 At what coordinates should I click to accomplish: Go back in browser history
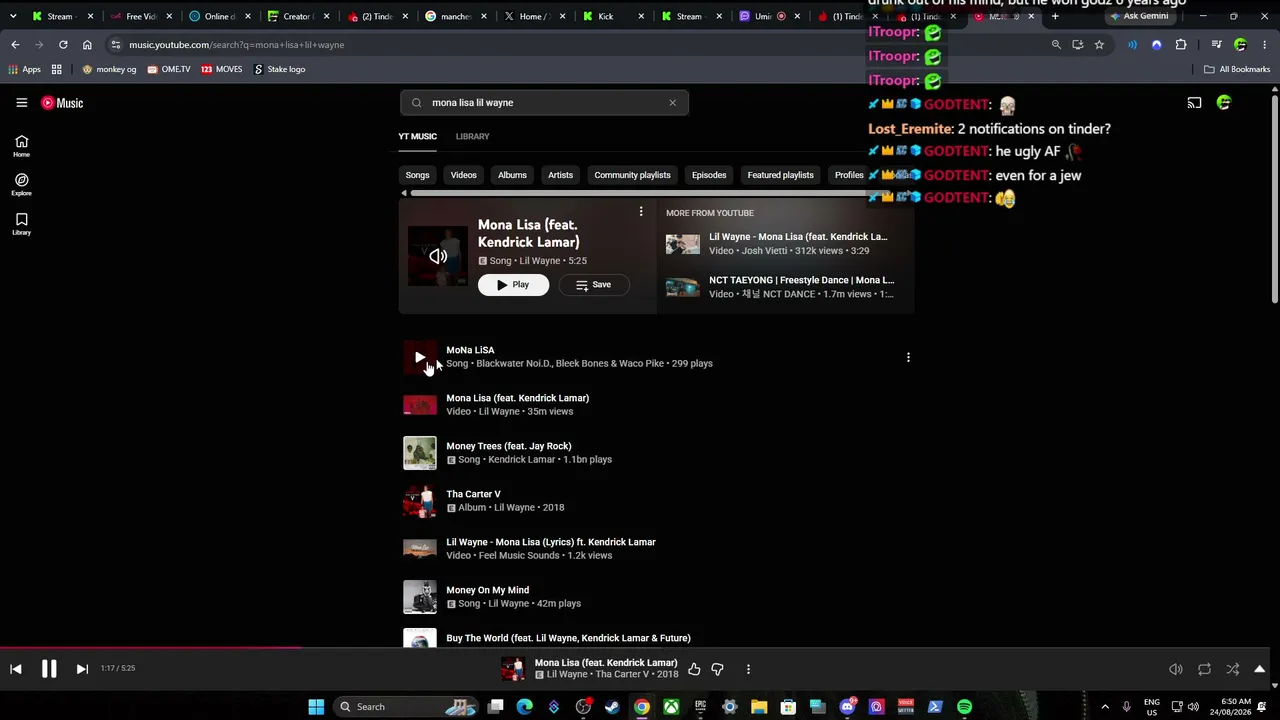(15, 45)
